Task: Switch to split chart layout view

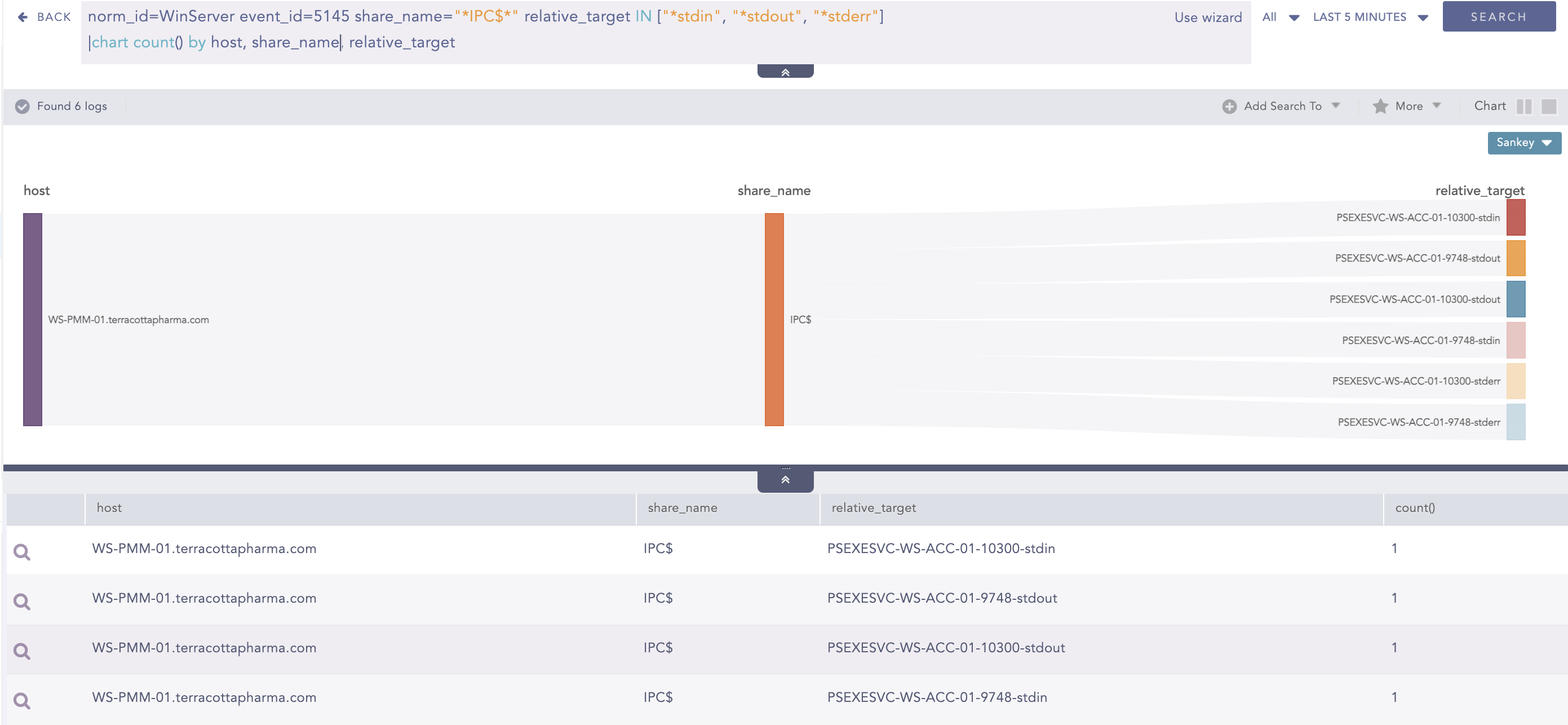Action: tap(1523, 107)
